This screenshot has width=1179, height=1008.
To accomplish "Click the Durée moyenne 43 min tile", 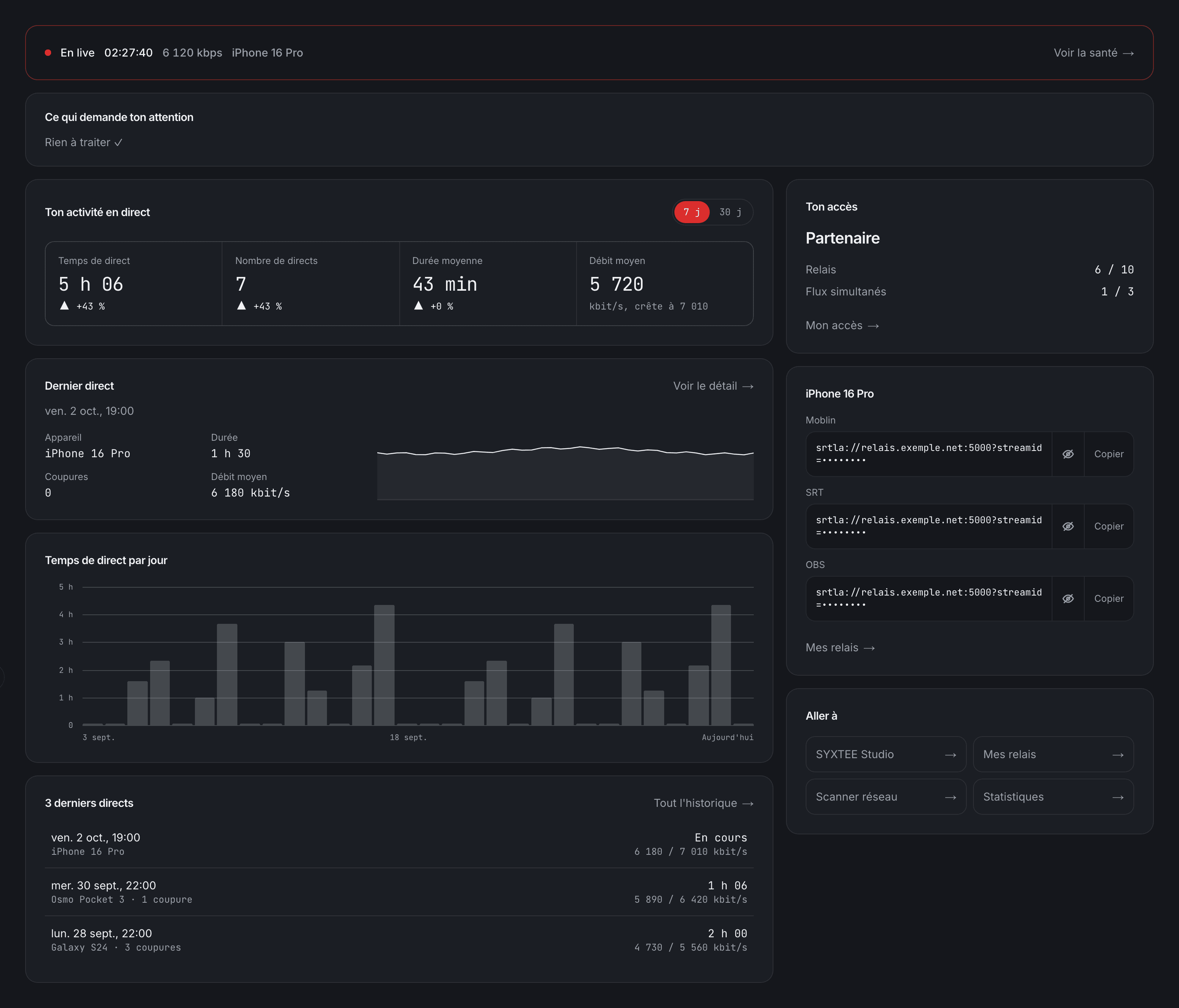I will tap(488, 283).
